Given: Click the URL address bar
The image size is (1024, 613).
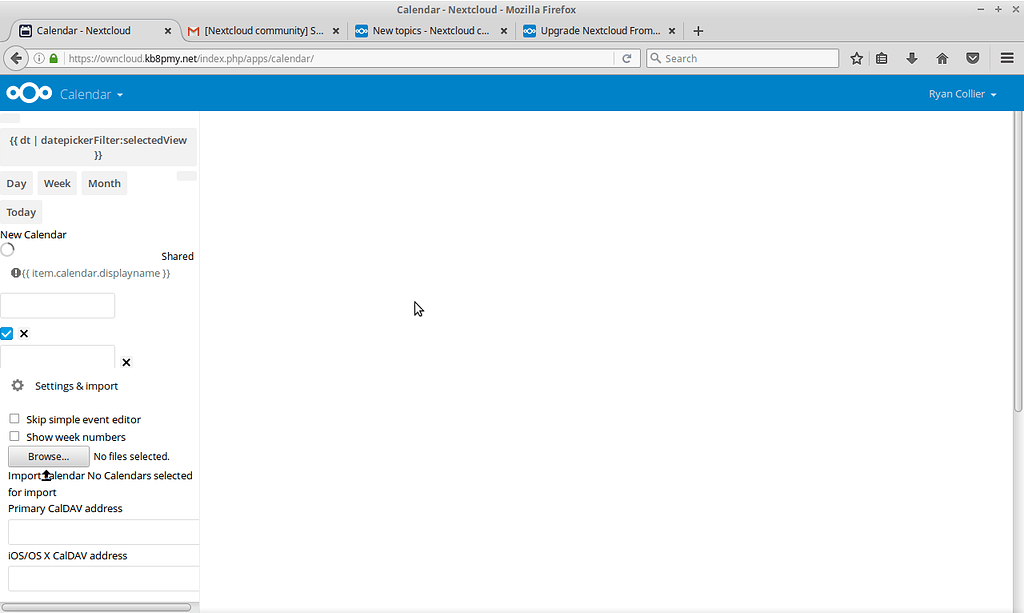Looking at the screenshot, I should (x=340, y=58).
